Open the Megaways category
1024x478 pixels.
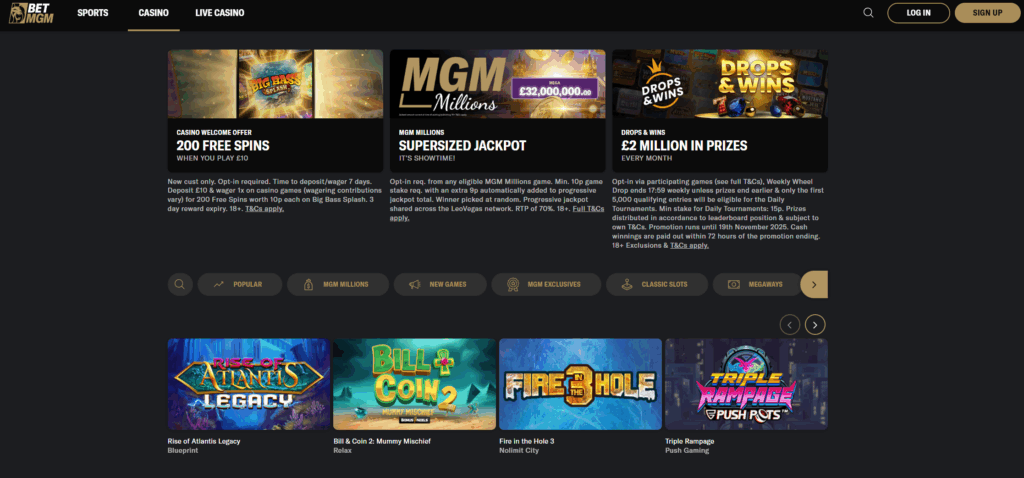point(757,285)
